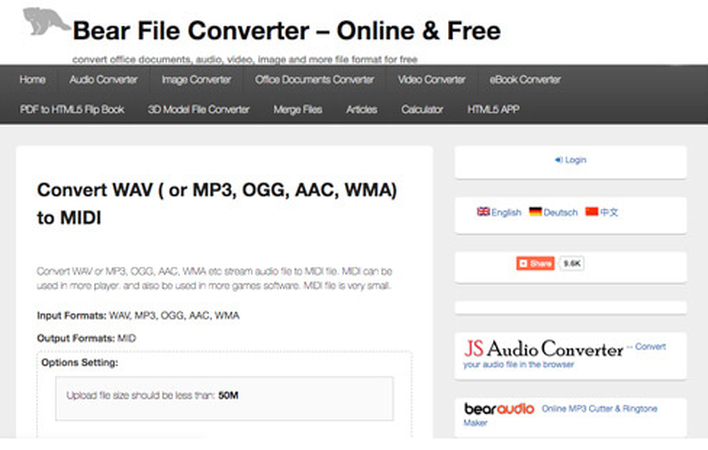Viewport: 708px width, 450px height.
Task: Open 3D Model File Converter
Action: (x=199, y=109)
